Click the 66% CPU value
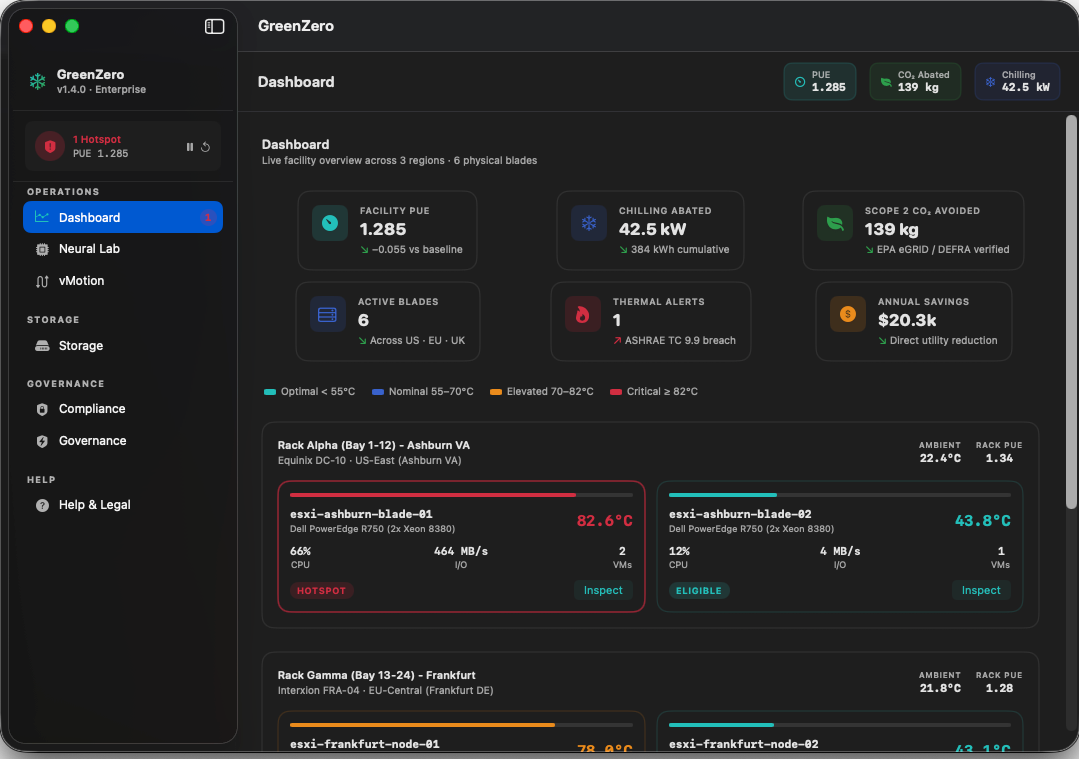This screenshot has width=1079, height=759. (301, 551)
